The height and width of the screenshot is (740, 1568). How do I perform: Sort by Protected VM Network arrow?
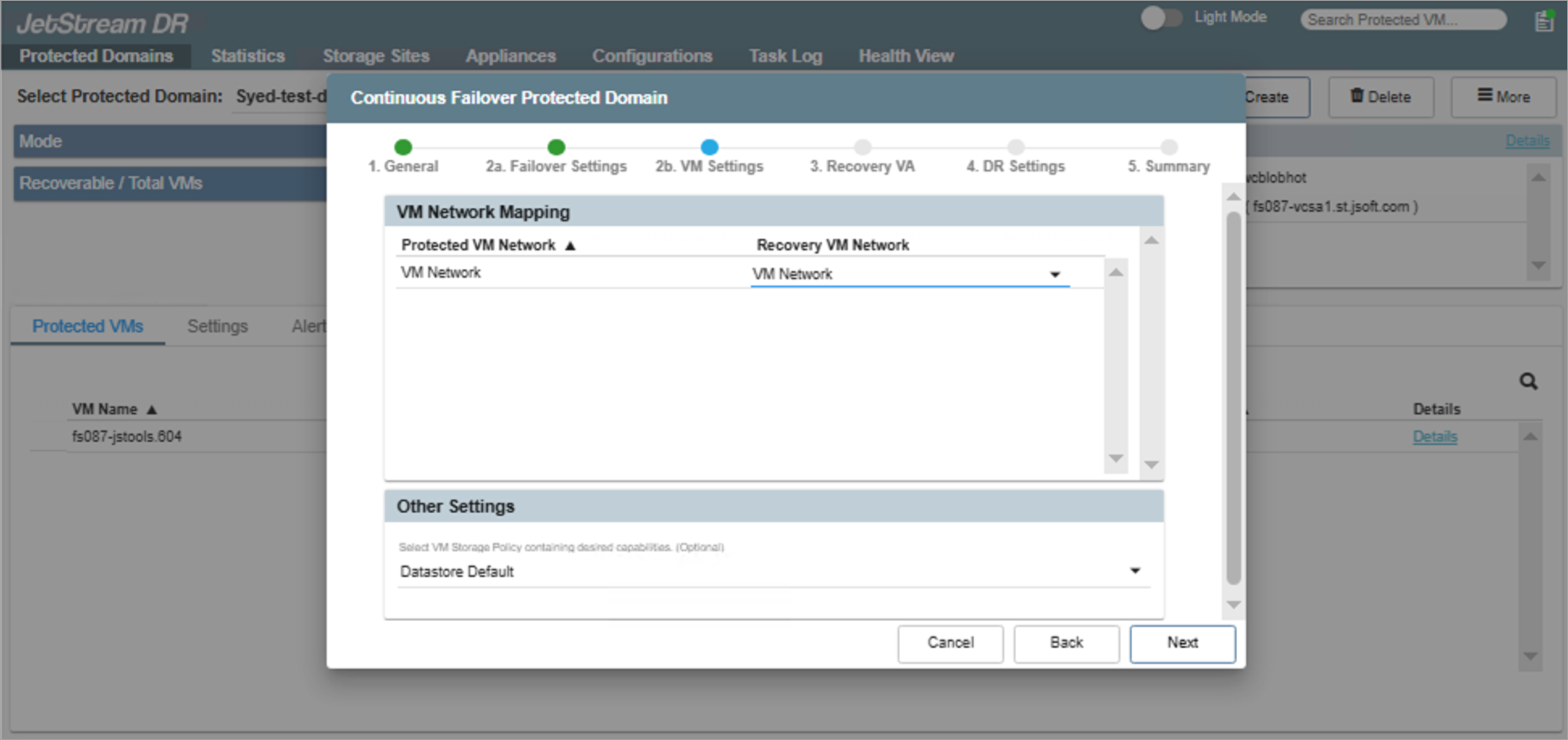tap(570, 246)
